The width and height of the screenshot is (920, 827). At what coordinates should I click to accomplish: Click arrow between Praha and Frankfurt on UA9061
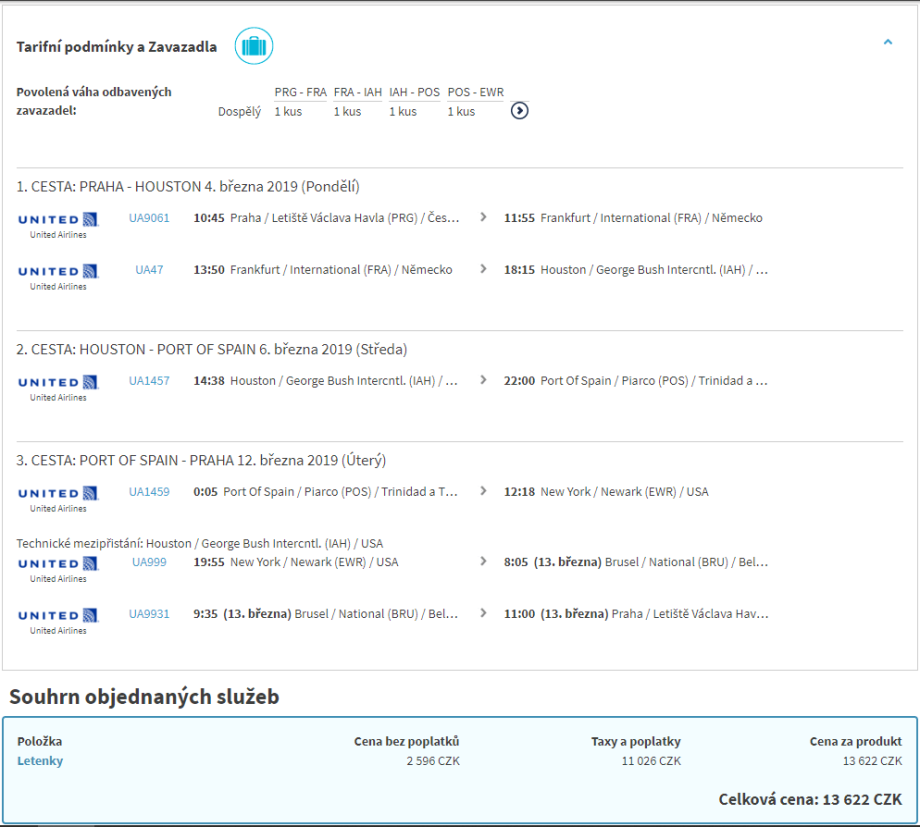pos(484,217)
